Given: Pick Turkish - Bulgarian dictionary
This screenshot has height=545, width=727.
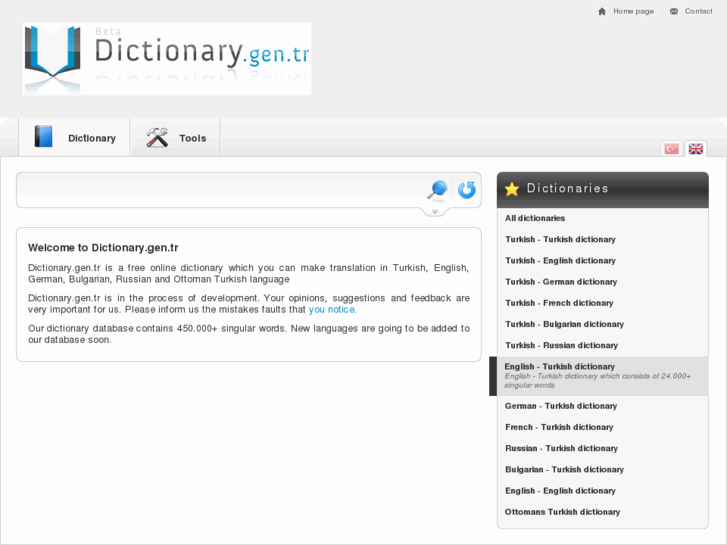Looking at the screenshot, I should point(564,324).
